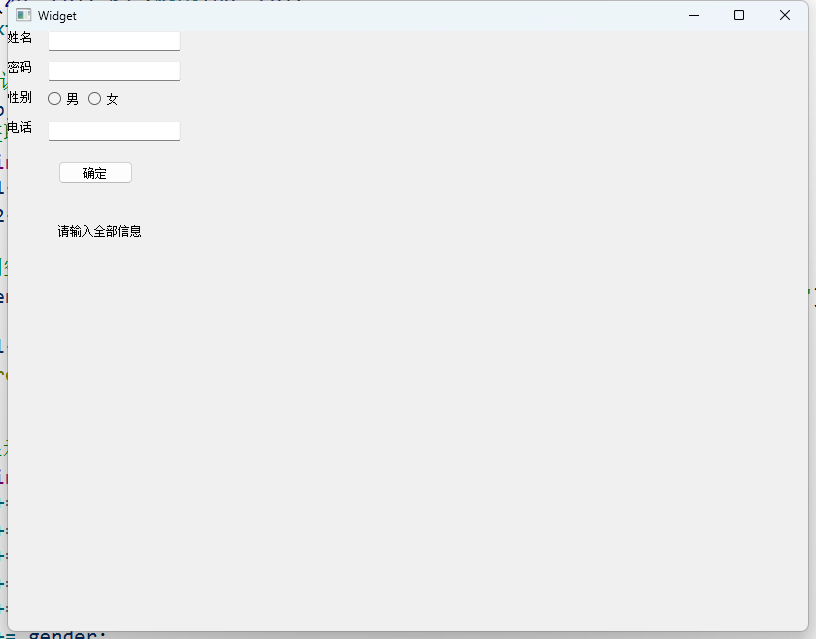Click the 确定 confirm button

95,173
